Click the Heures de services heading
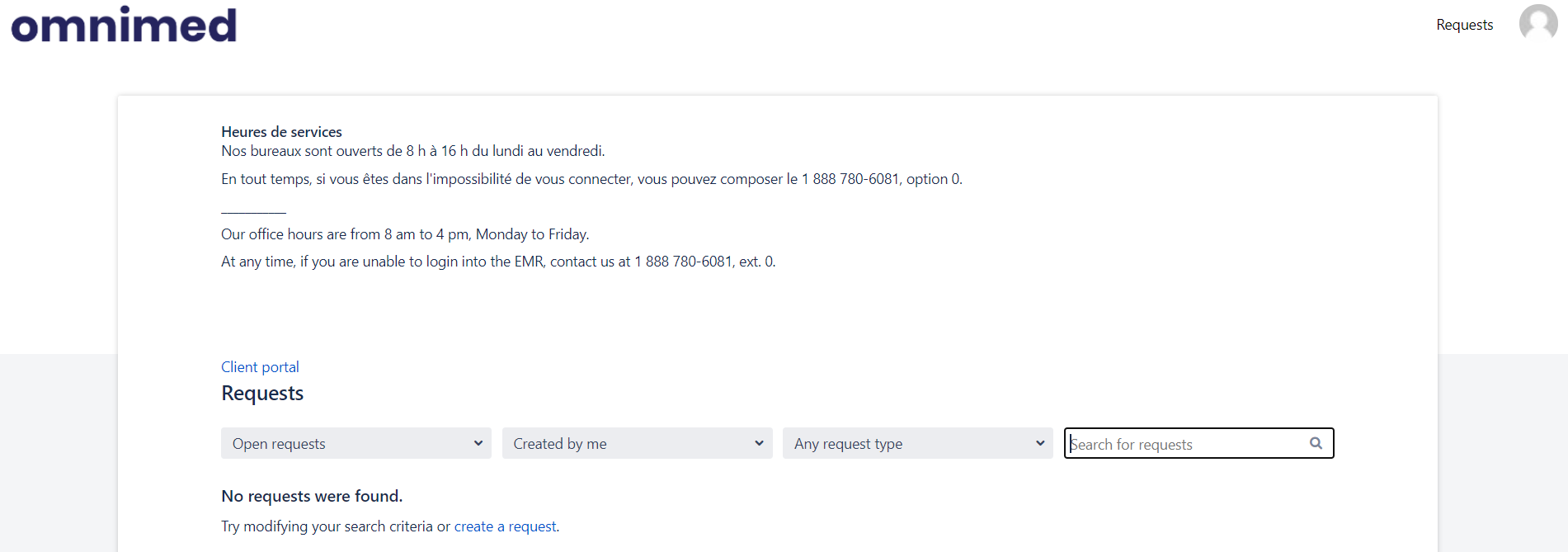The width and height of the screenshot is (1568, 552). click(x=281, y=132)
